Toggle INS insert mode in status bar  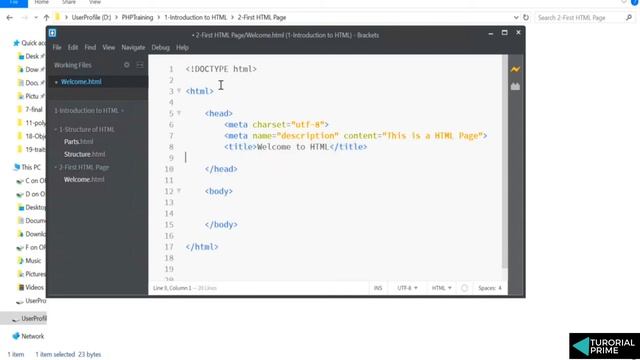click(x=378, y=288)
